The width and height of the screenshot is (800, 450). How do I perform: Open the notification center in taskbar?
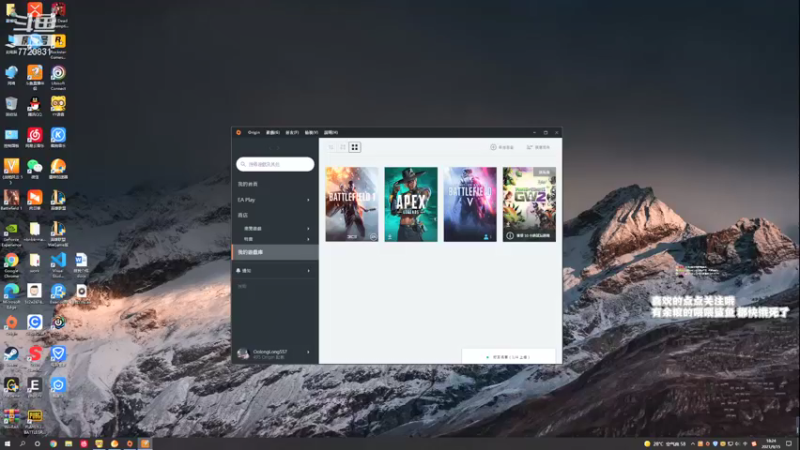[789, 444]
